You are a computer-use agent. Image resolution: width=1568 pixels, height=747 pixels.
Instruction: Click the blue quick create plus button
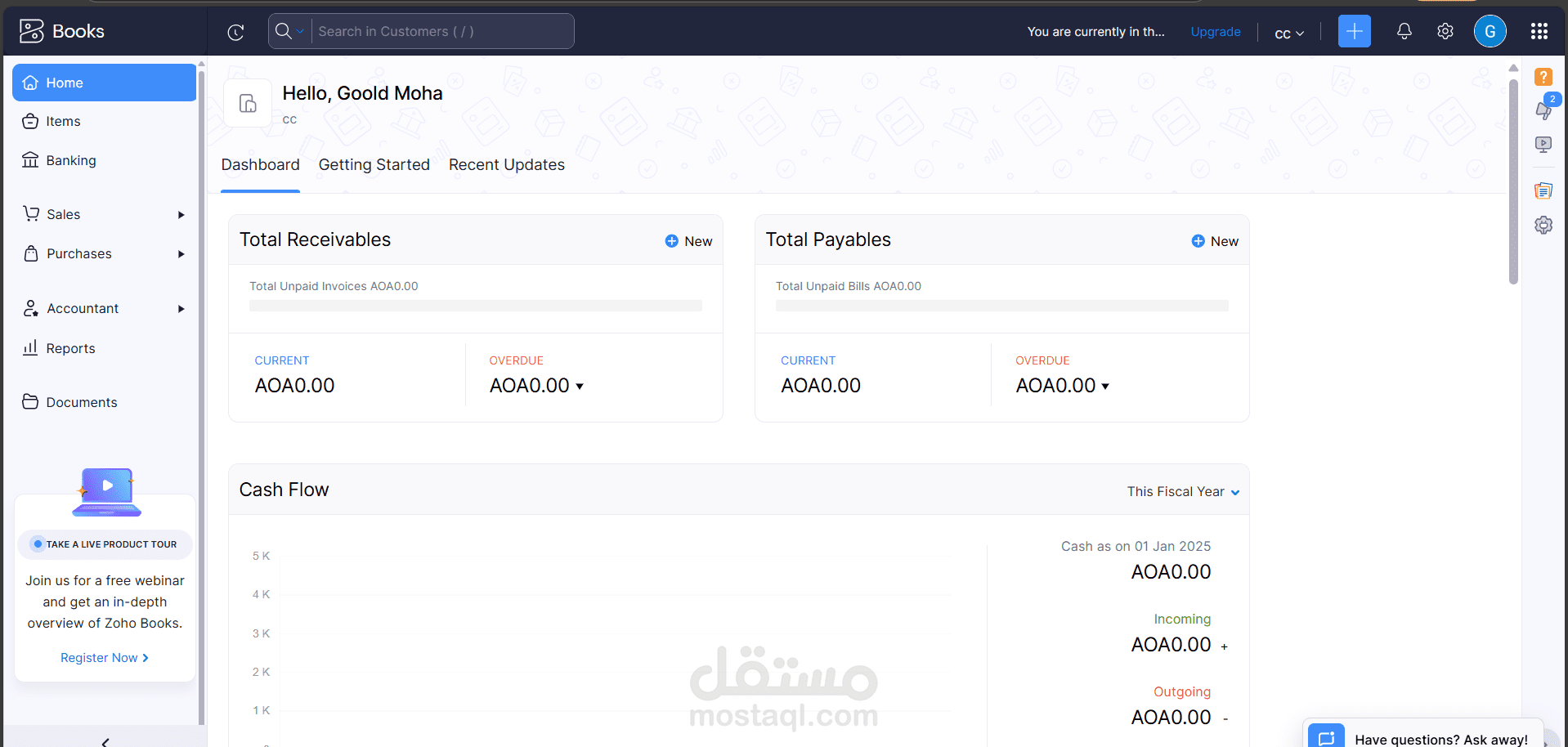[x=1354, y=31]
